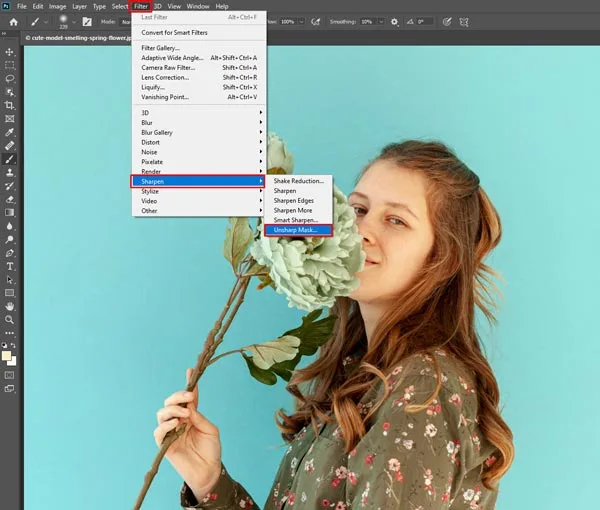The height and width of the screenshot is (510, 600).
Task: Select the Eyedropper tool
Action: click(x=10, y=131)
